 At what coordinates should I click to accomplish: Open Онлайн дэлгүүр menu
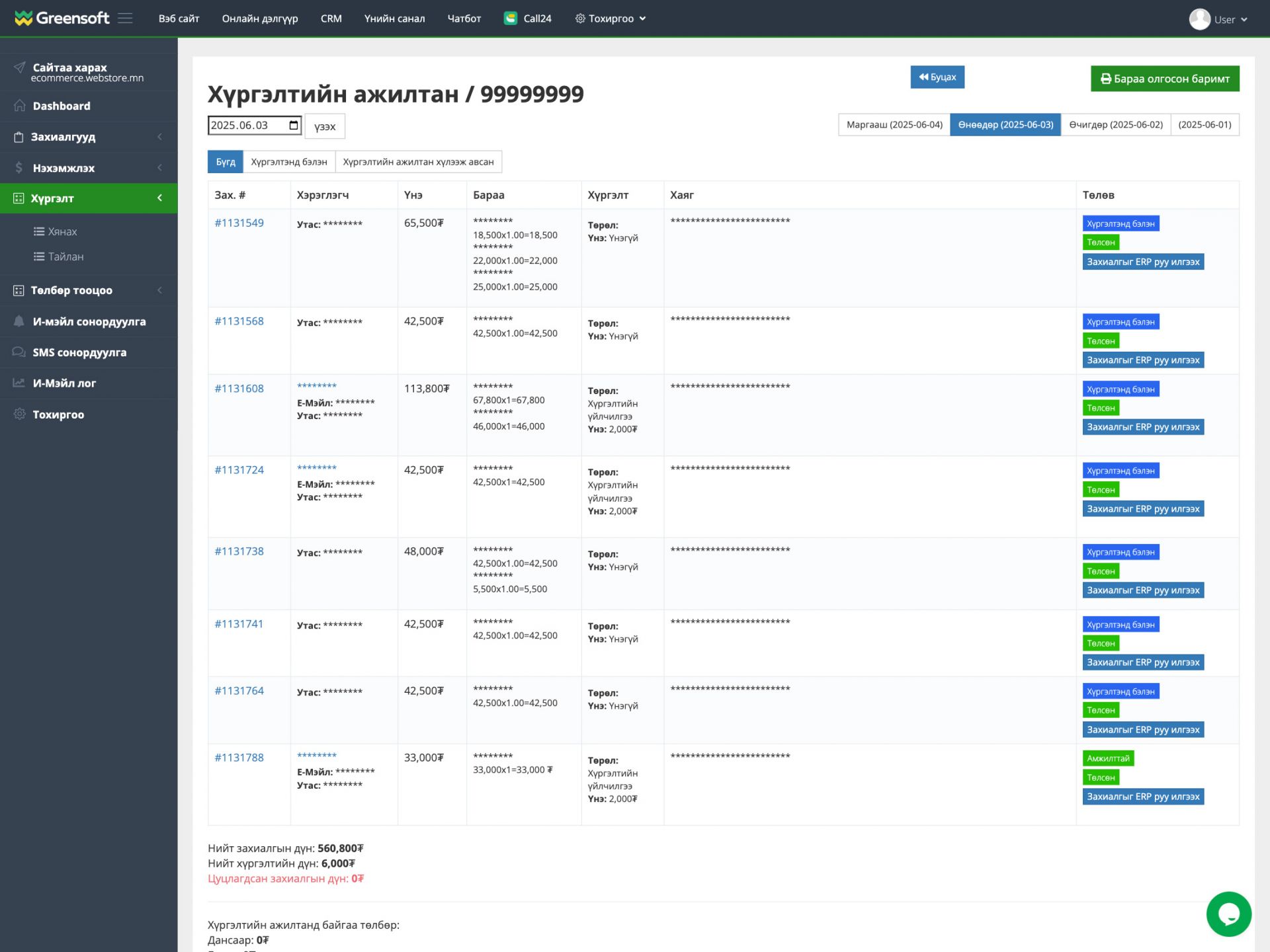point(260,19)
